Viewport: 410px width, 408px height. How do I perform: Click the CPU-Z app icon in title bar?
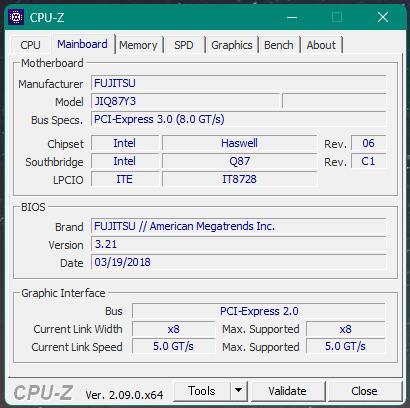coord(16,17)
